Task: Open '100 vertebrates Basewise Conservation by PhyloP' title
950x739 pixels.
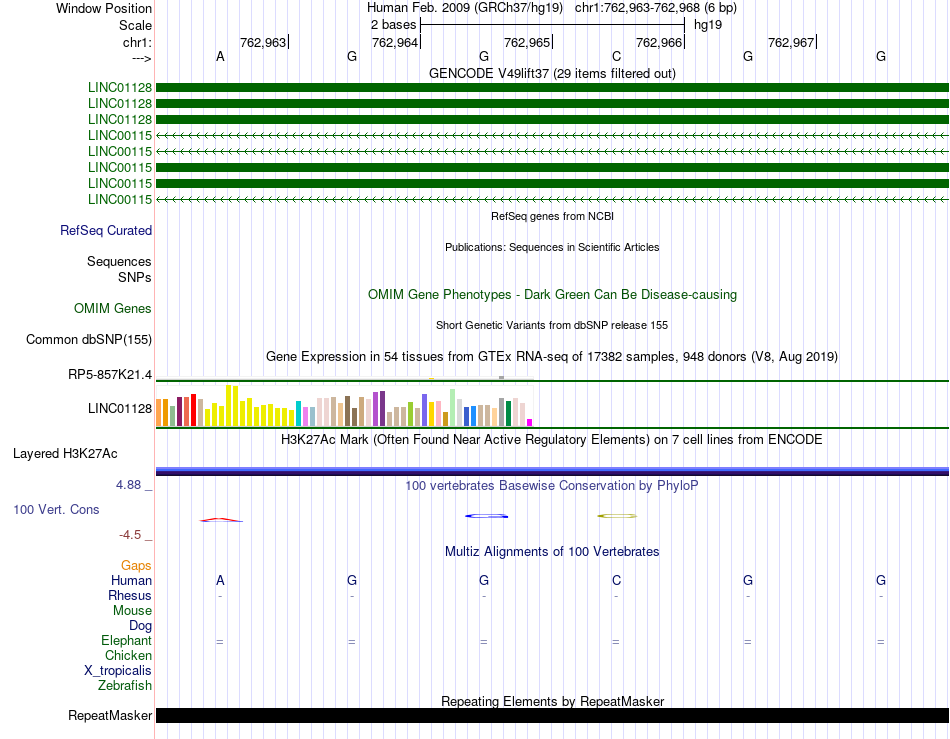Action: [552, 485]
